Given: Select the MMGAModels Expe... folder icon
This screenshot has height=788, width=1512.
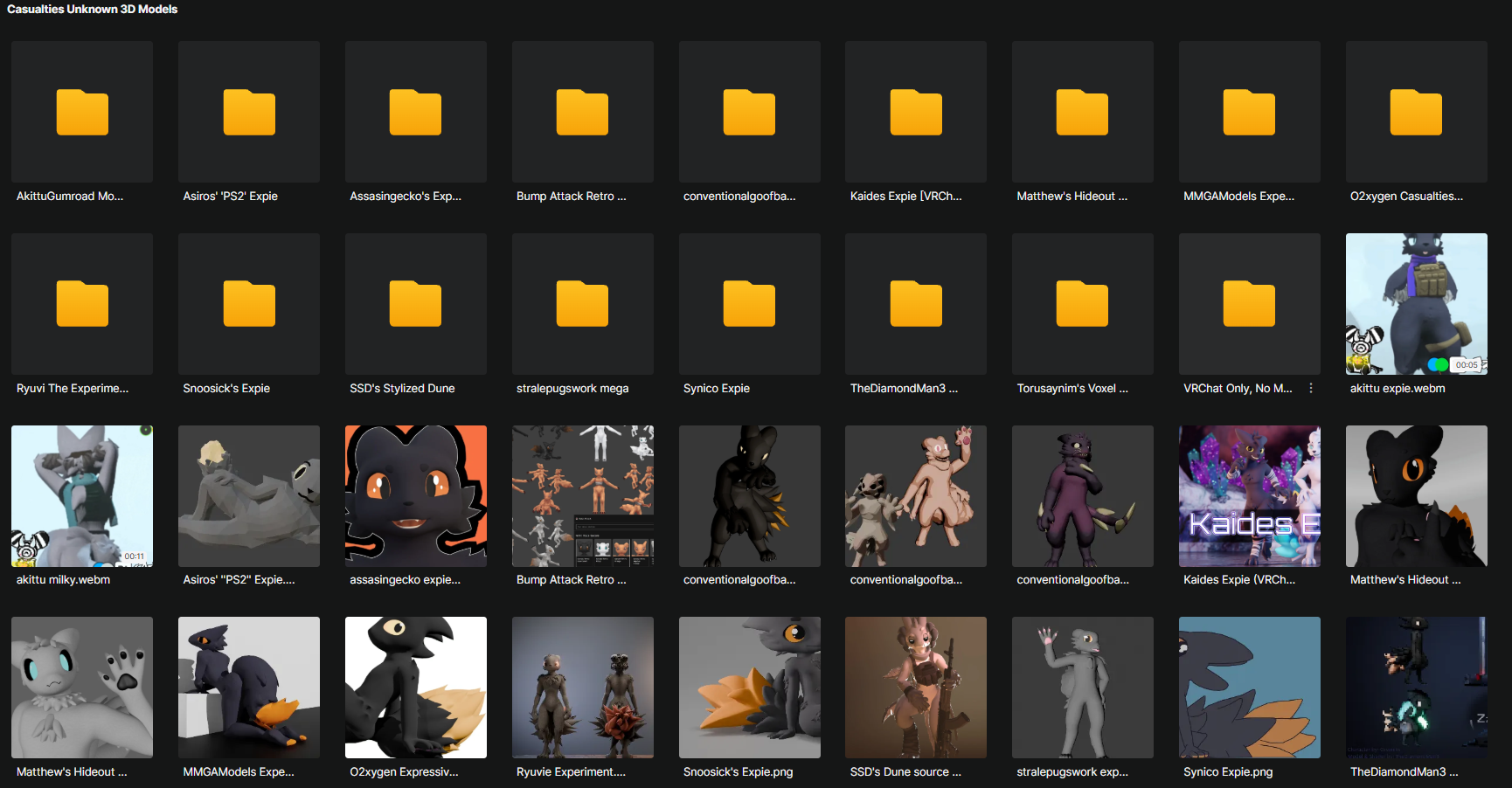Looking at the screenshot, I should (x=1250, y=112).
